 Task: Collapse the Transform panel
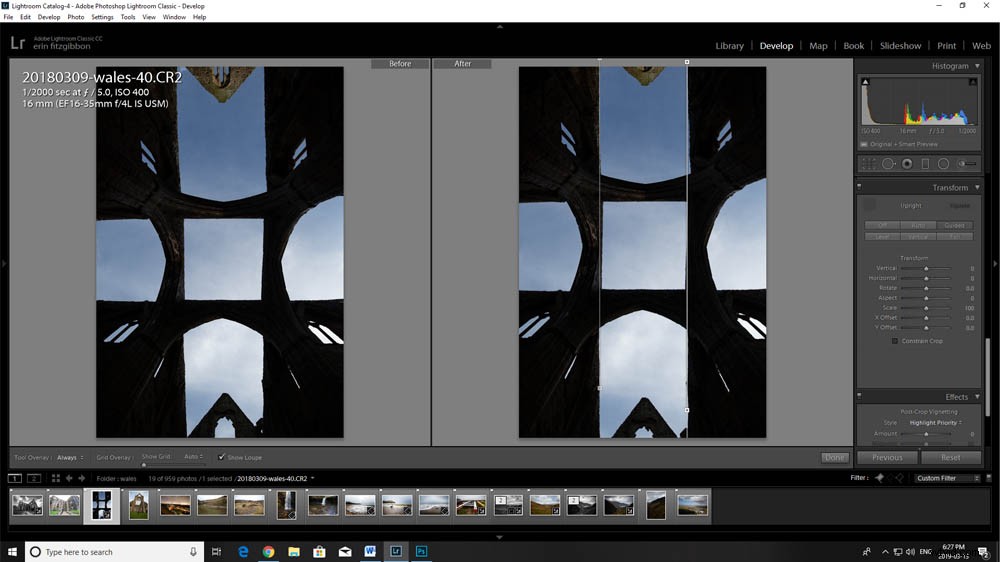(977, 188)
